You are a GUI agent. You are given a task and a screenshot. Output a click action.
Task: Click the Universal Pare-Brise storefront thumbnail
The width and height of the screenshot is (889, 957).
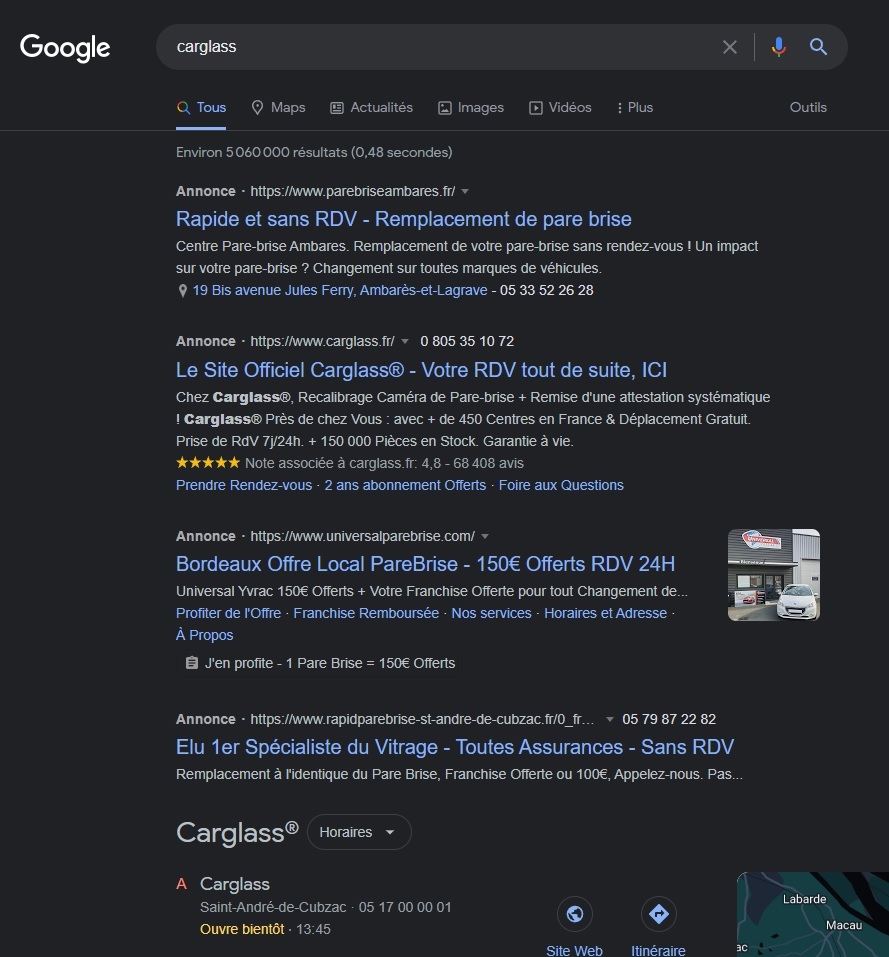point(774,575)
